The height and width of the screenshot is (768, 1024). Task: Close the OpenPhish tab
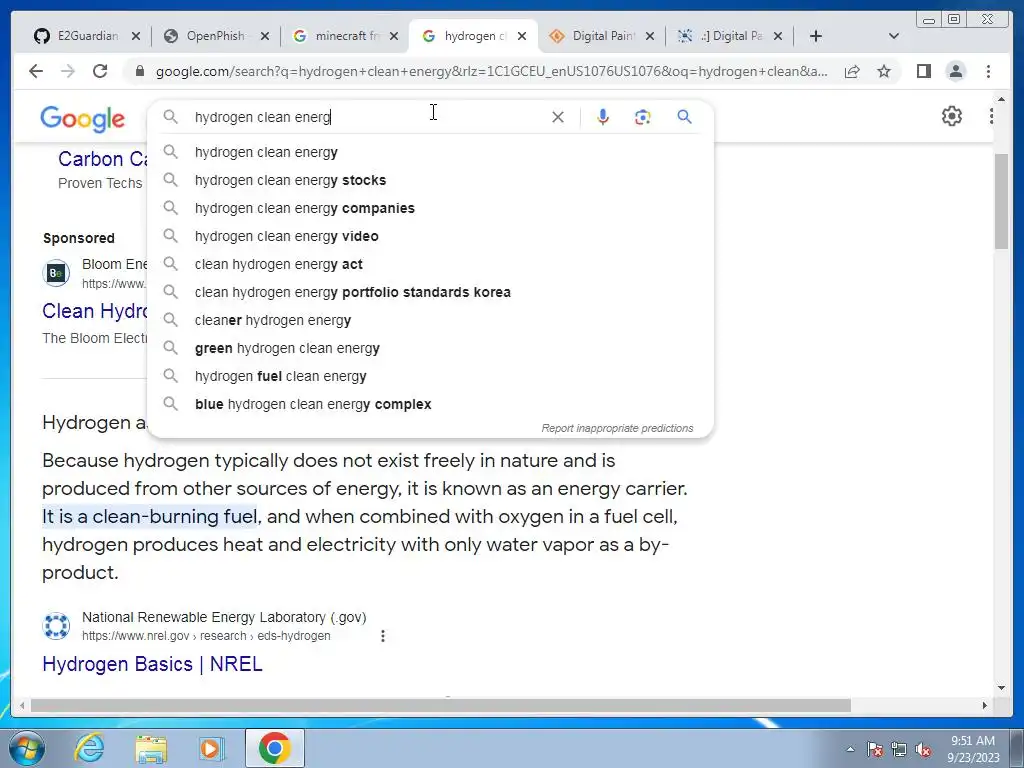pos(264,36)
